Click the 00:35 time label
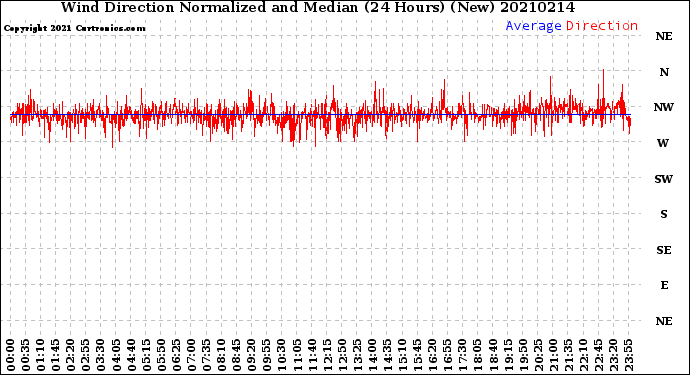This screenshot has width=690, height=375. [26, 355]
